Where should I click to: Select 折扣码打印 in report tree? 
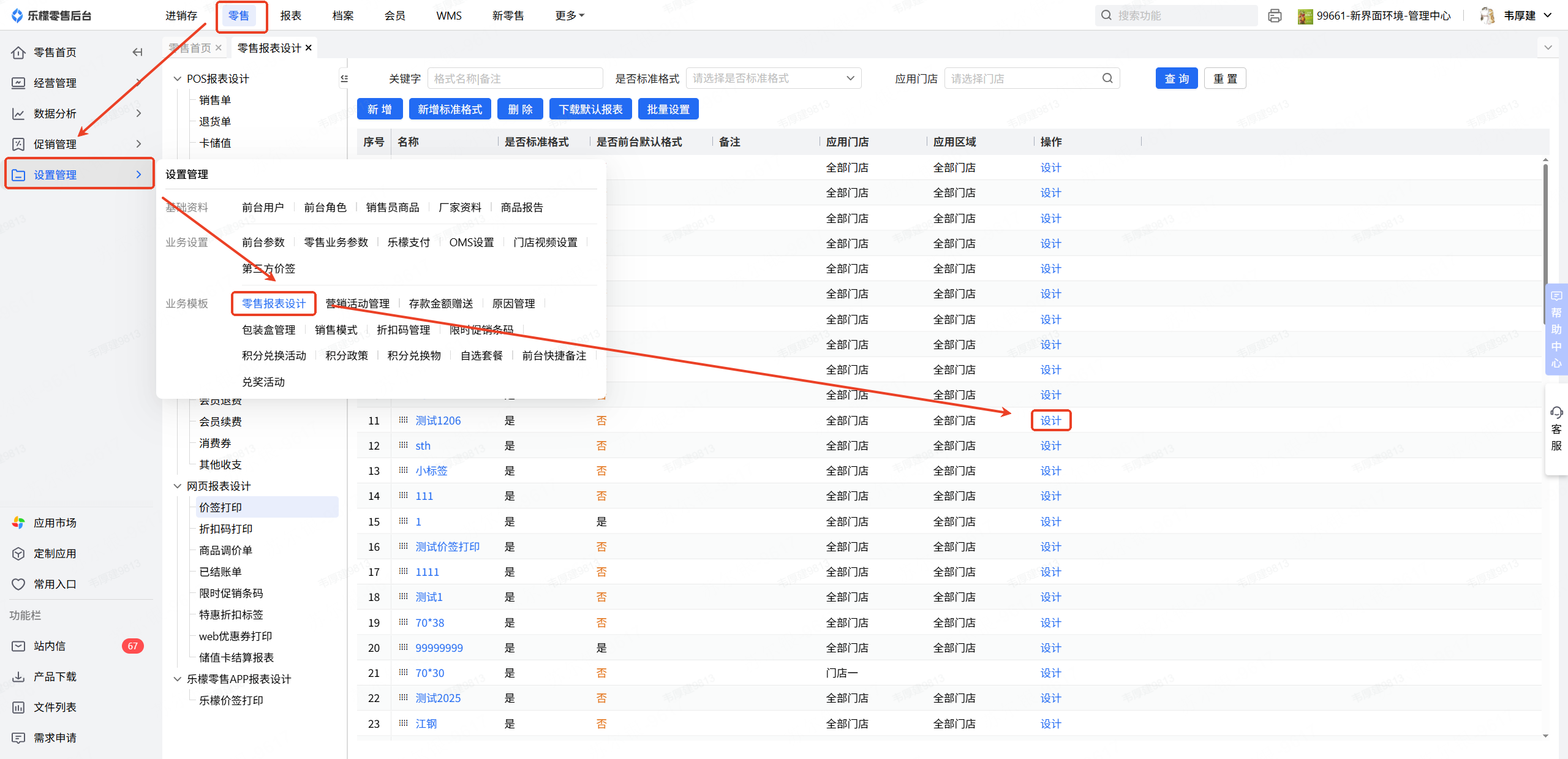click(x=225, y=529)
